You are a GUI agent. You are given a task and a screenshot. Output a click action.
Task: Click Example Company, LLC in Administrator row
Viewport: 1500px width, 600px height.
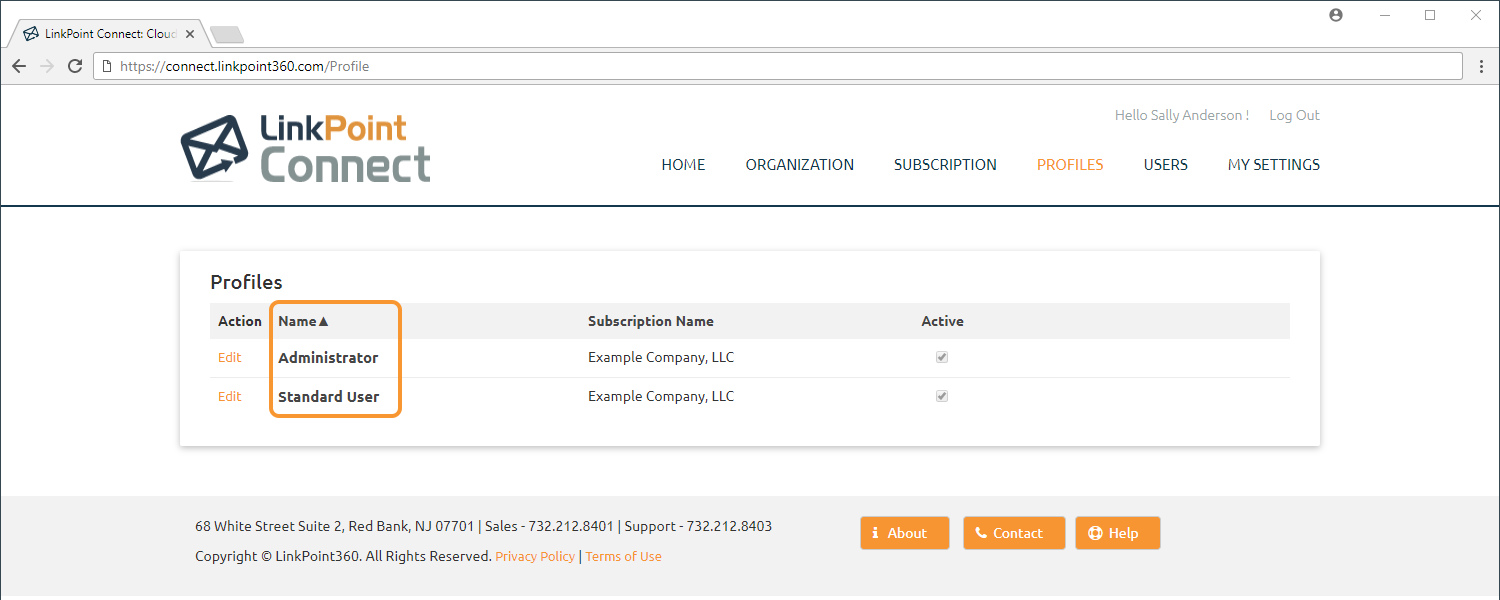point(661,357)
